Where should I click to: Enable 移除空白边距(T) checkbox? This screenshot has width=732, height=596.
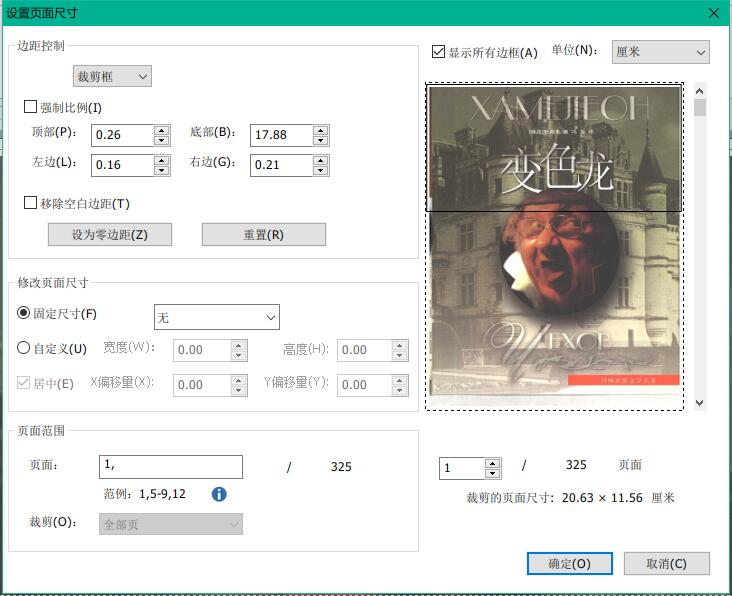[x=30, y=203]
